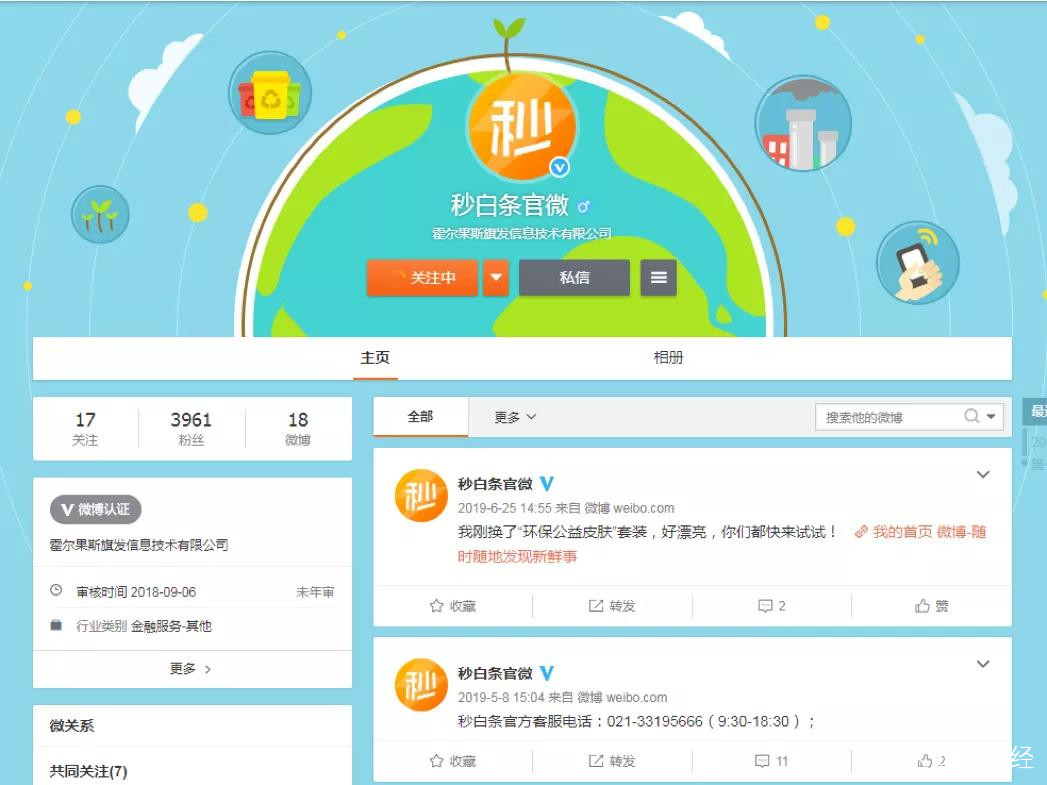Click the avatar on the 2019-6-25 post

click(x=421, y=495)
